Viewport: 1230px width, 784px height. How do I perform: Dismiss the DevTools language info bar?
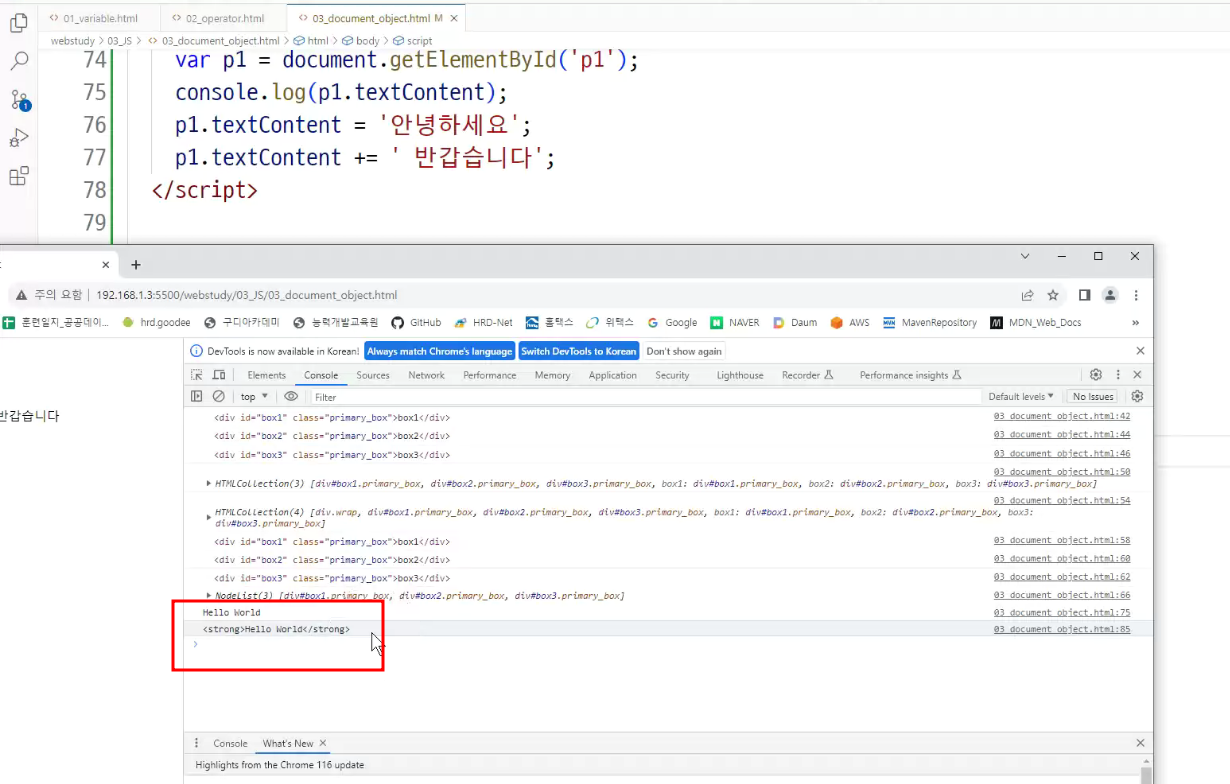pyautogui.click(x=1140, y=351)
